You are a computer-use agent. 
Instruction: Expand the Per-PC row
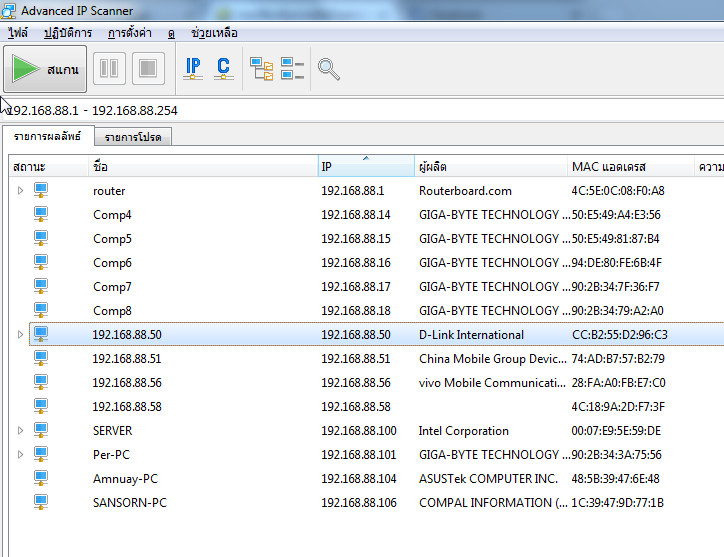click(x=20, y=454)
